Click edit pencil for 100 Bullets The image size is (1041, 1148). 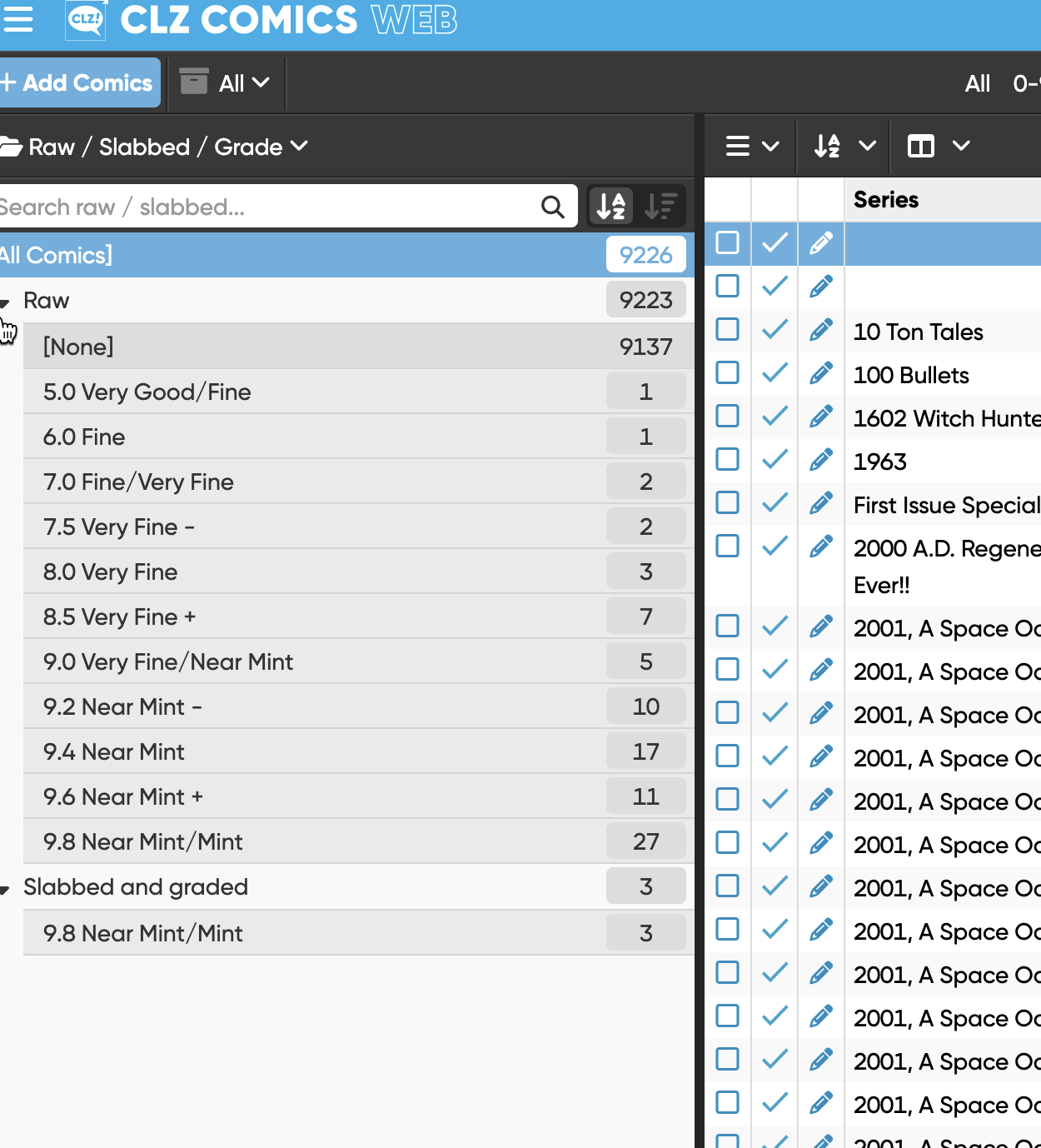click(821, 373)
